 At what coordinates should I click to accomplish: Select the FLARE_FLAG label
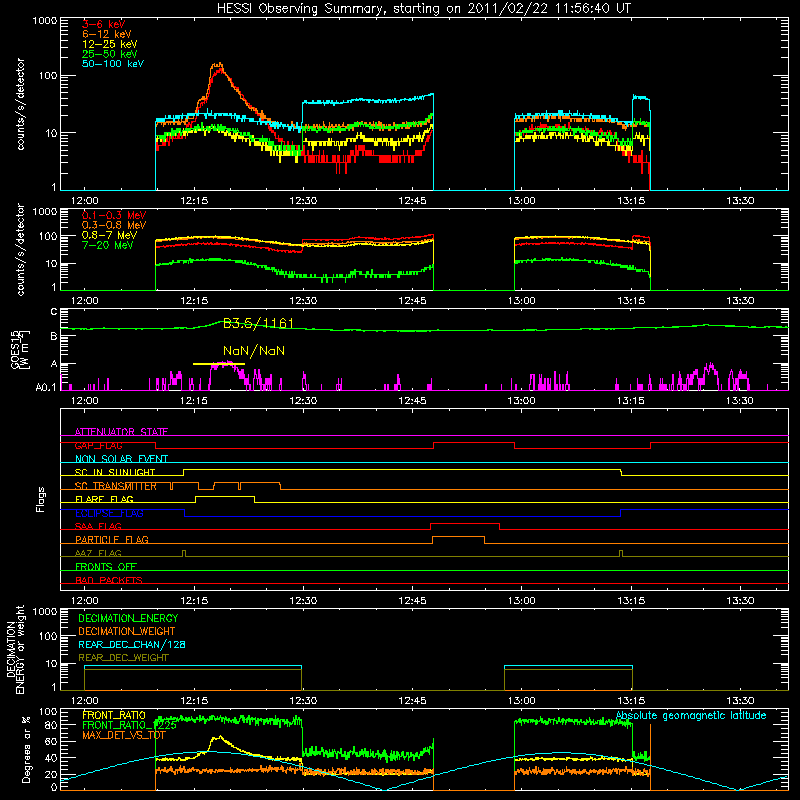click(104, 499)
